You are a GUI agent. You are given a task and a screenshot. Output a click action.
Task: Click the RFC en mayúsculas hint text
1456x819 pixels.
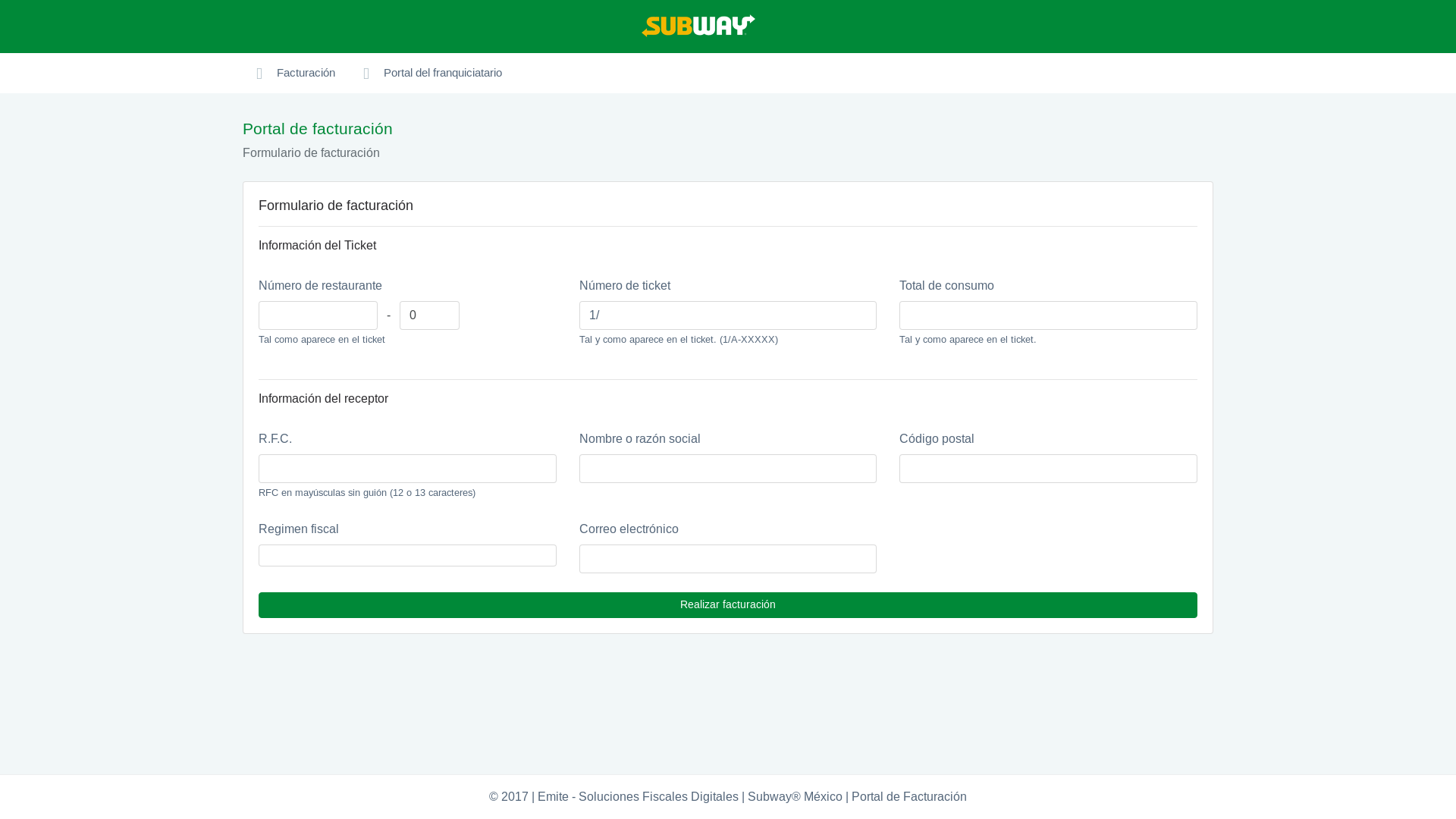click(367, 493)
